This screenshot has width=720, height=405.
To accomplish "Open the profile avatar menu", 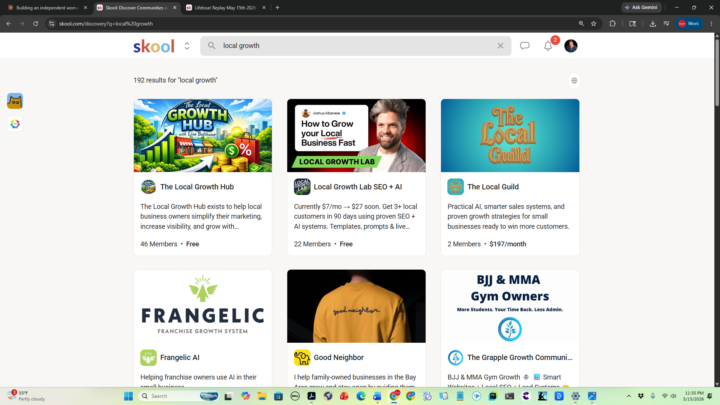I will click(x=571, y=46).
